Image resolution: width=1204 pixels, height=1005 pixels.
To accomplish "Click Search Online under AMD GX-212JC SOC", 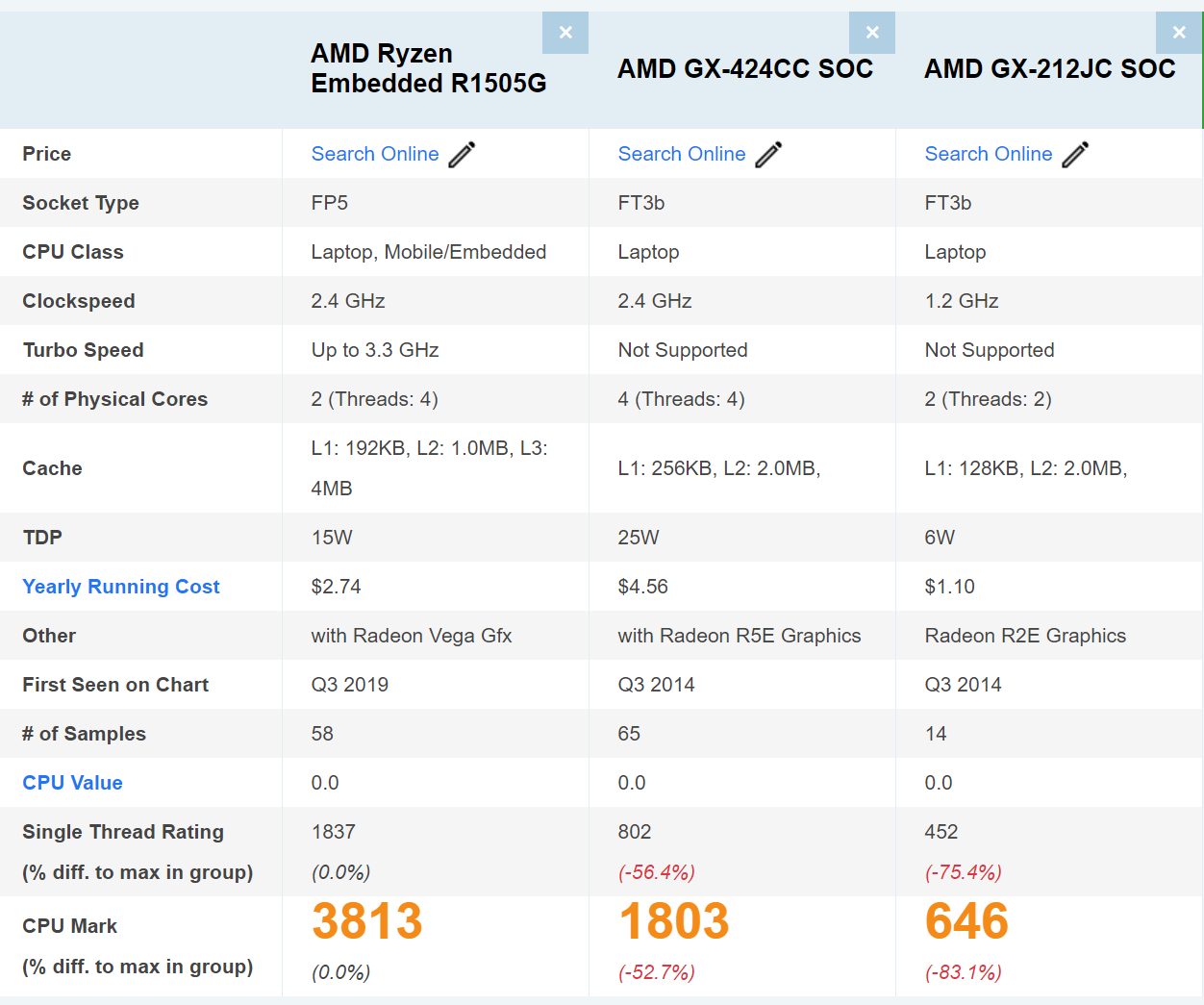I will click(989, 154).
